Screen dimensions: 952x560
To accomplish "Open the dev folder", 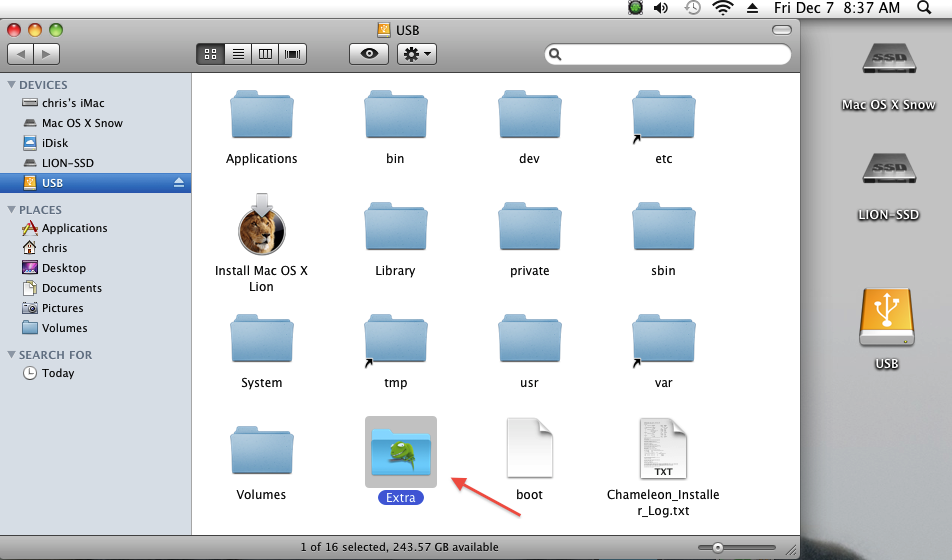I will (x=529, y=115).
